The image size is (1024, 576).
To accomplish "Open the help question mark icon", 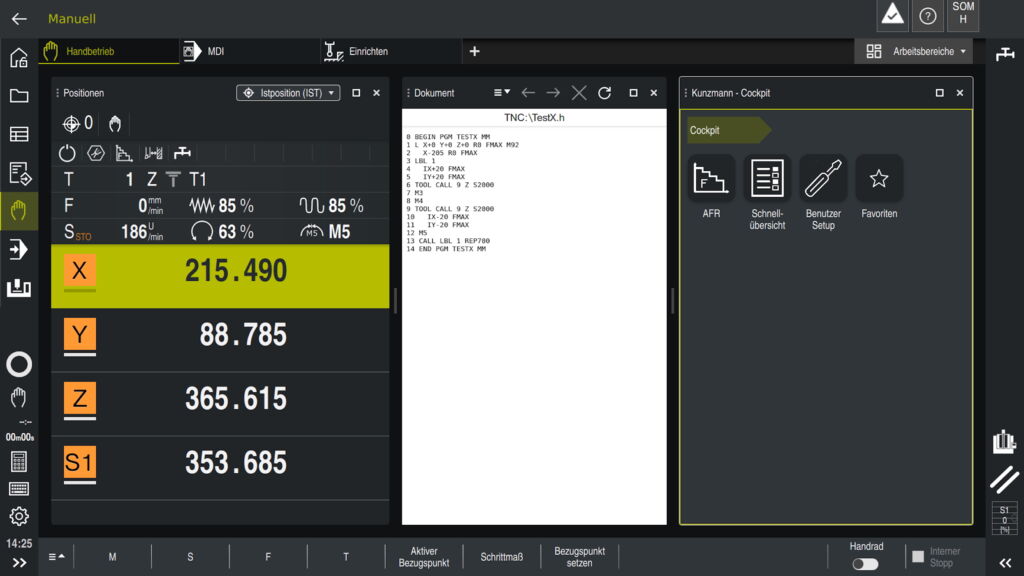I will [x=927, y=16].
